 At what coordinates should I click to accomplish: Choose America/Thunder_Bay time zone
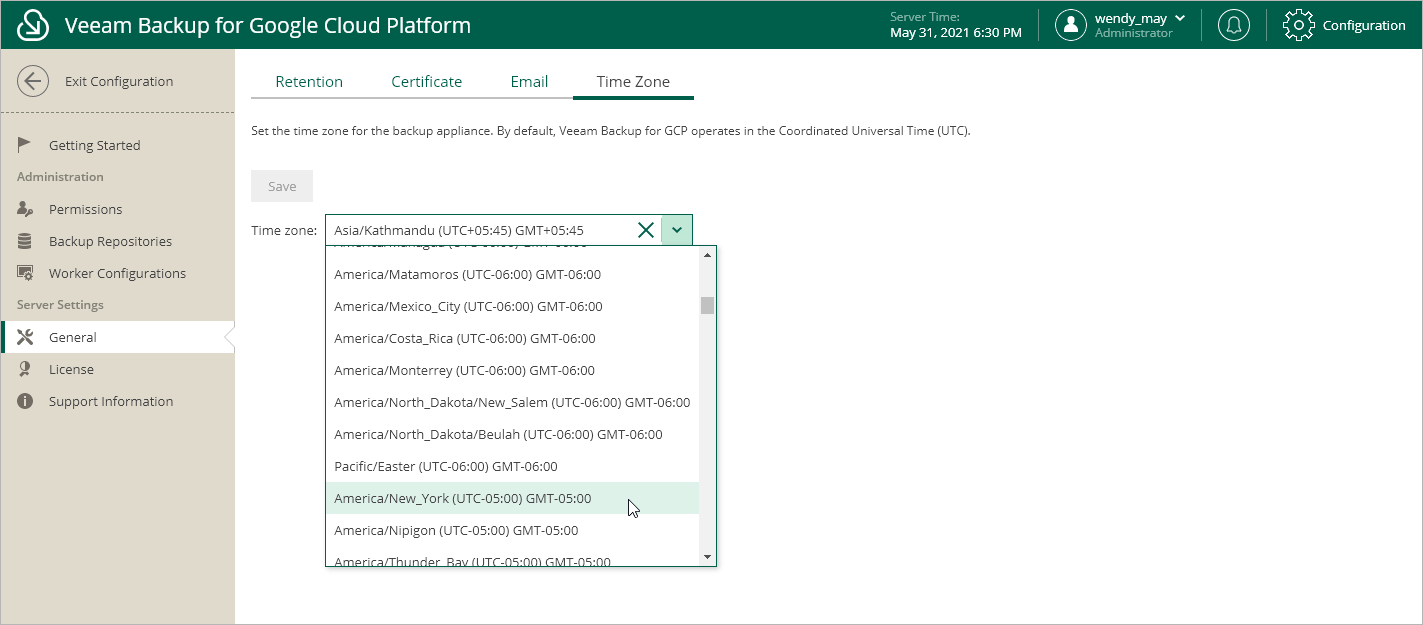coord(512,558)
